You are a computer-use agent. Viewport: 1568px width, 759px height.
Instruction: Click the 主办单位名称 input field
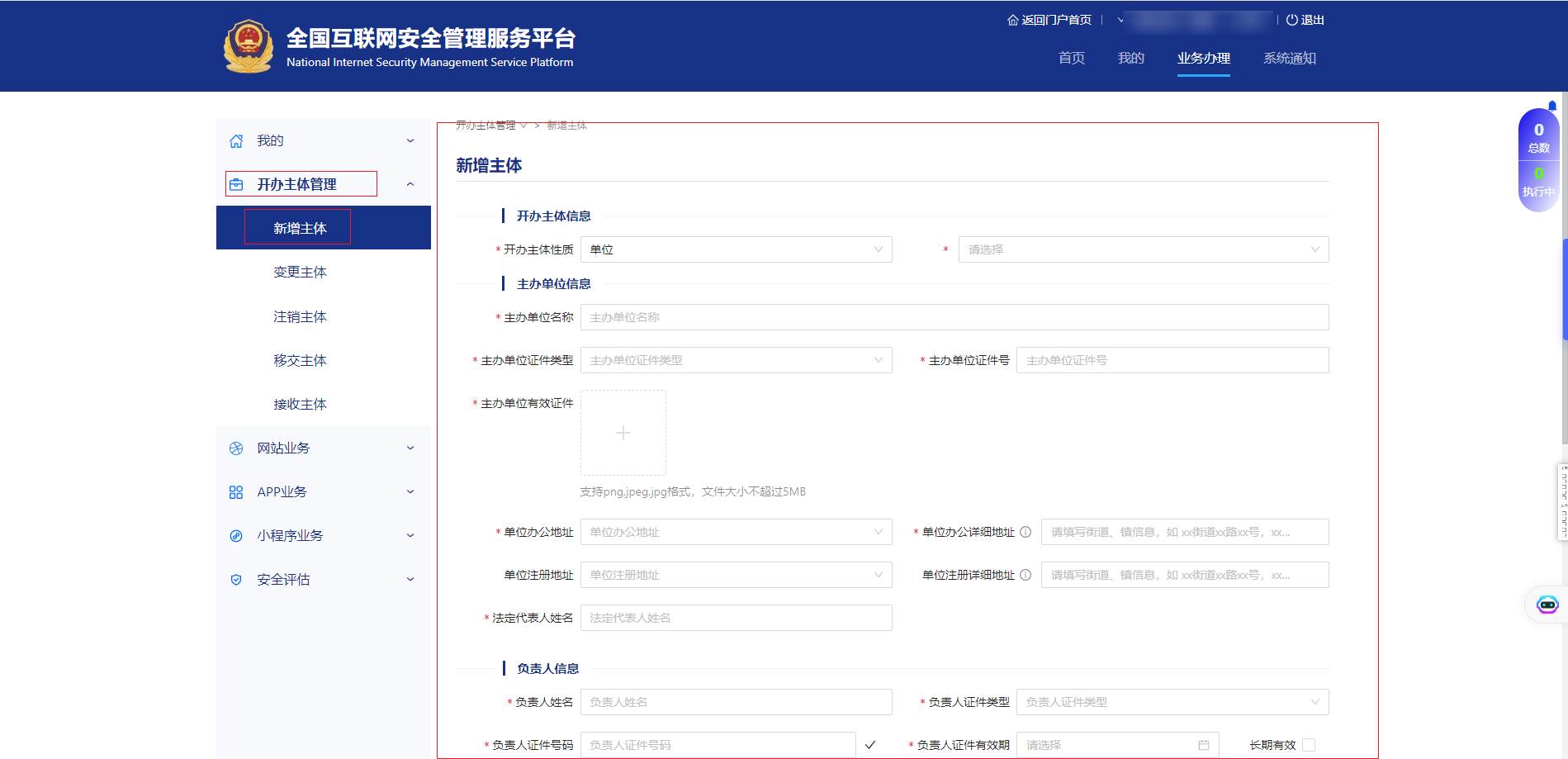tap(954, 317)
